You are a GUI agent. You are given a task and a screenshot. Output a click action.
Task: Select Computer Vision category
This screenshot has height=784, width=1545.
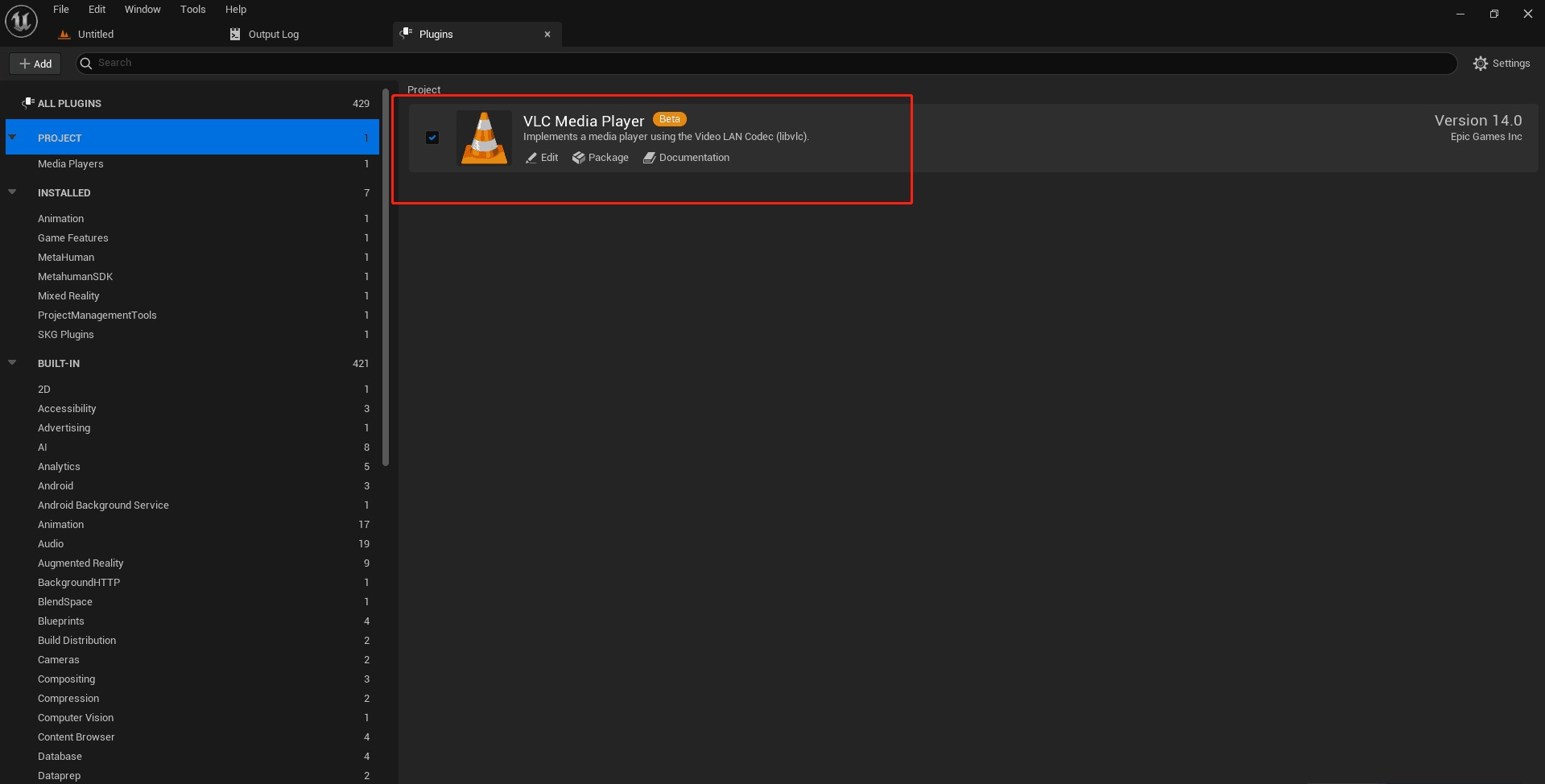[x=192, y=717]
